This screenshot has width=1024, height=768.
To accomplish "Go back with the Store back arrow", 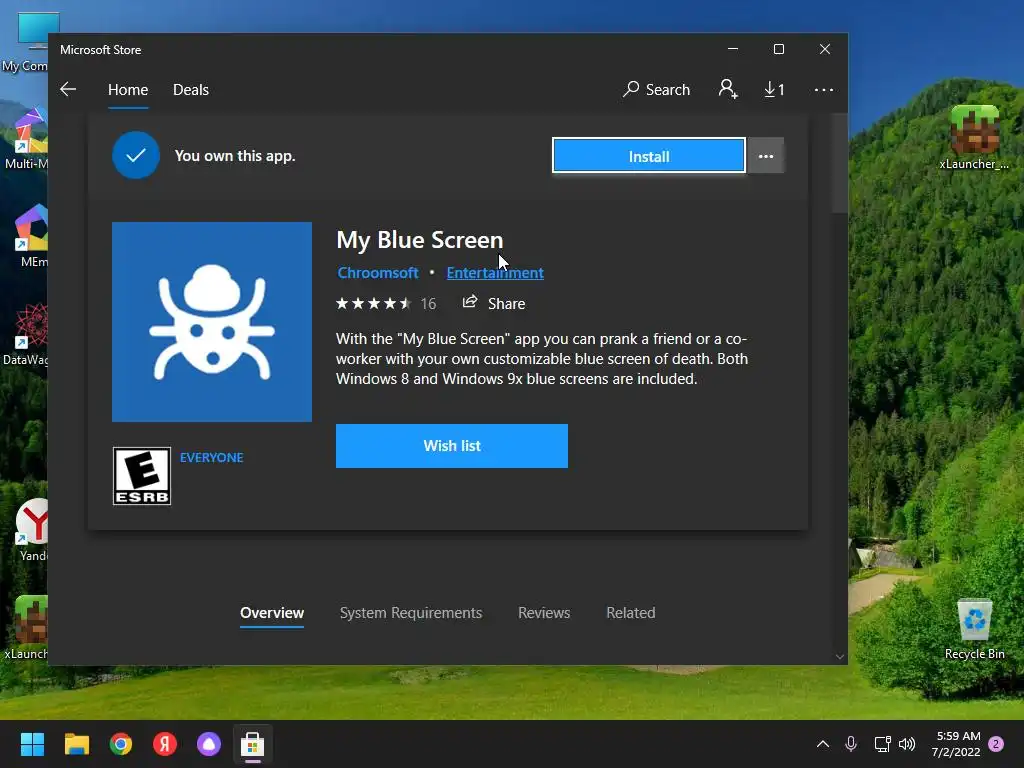I will coord(68,89).
